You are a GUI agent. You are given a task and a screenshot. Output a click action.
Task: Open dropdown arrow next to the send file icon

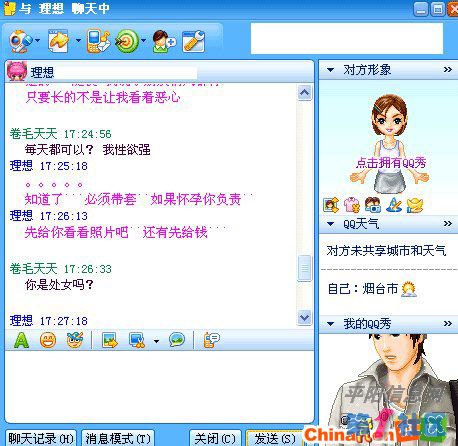[78, 41]
